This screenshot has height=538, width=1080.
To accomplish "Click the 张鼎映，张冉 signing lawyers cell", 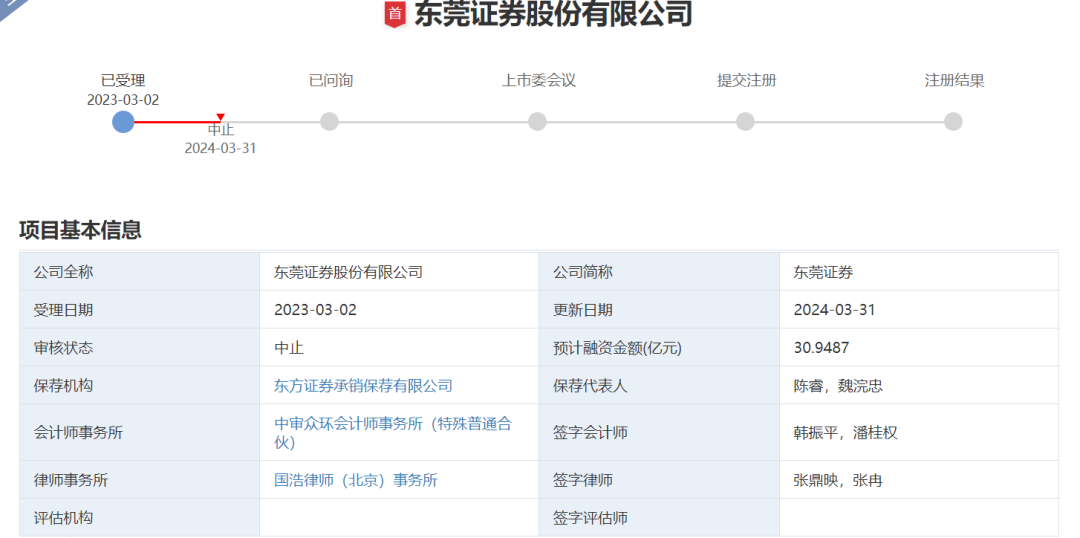I will [838, 480].
